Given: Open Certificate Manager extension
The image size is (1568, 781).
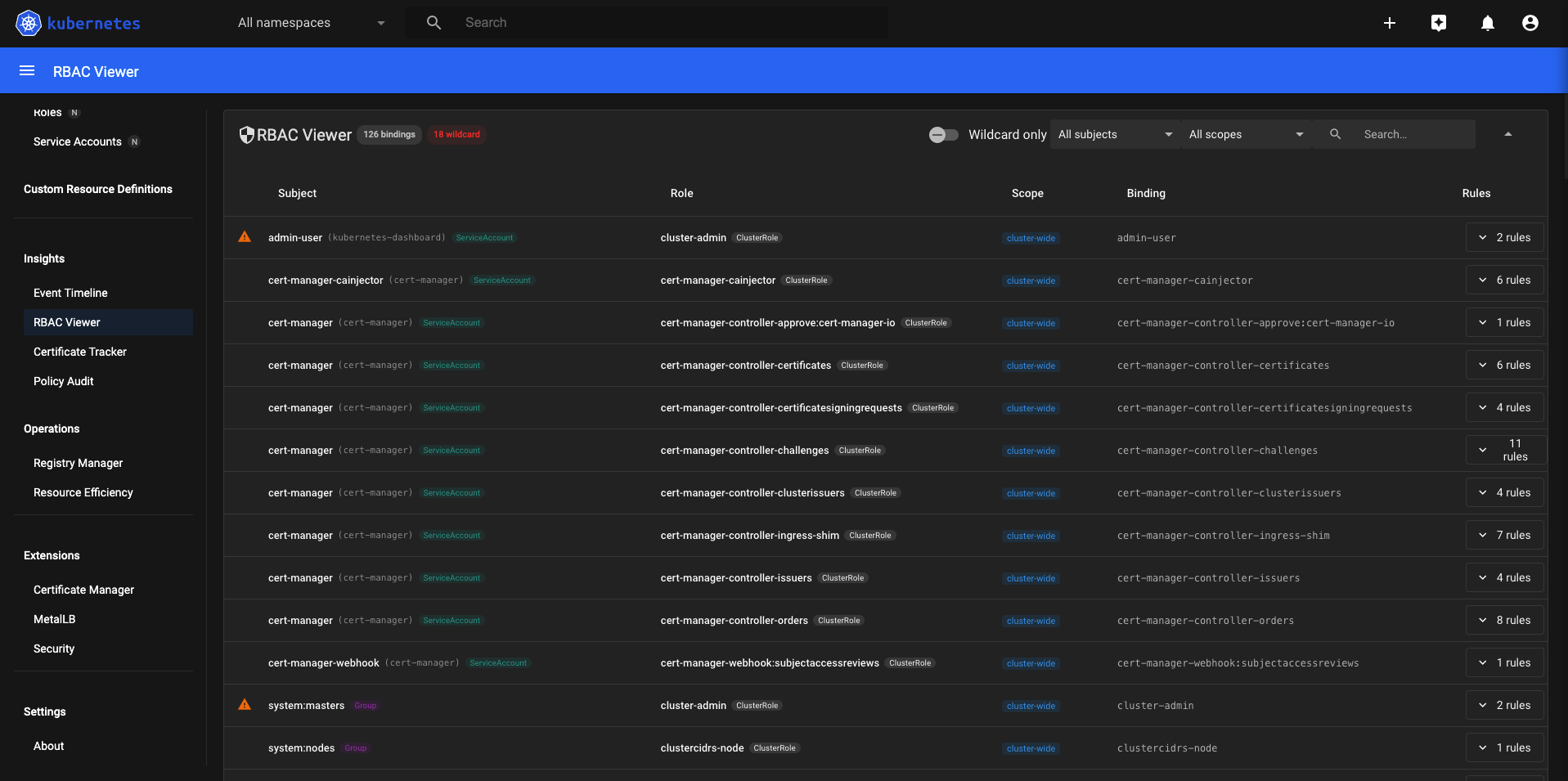Looking at the screenshot, I should tap(83, 590).
